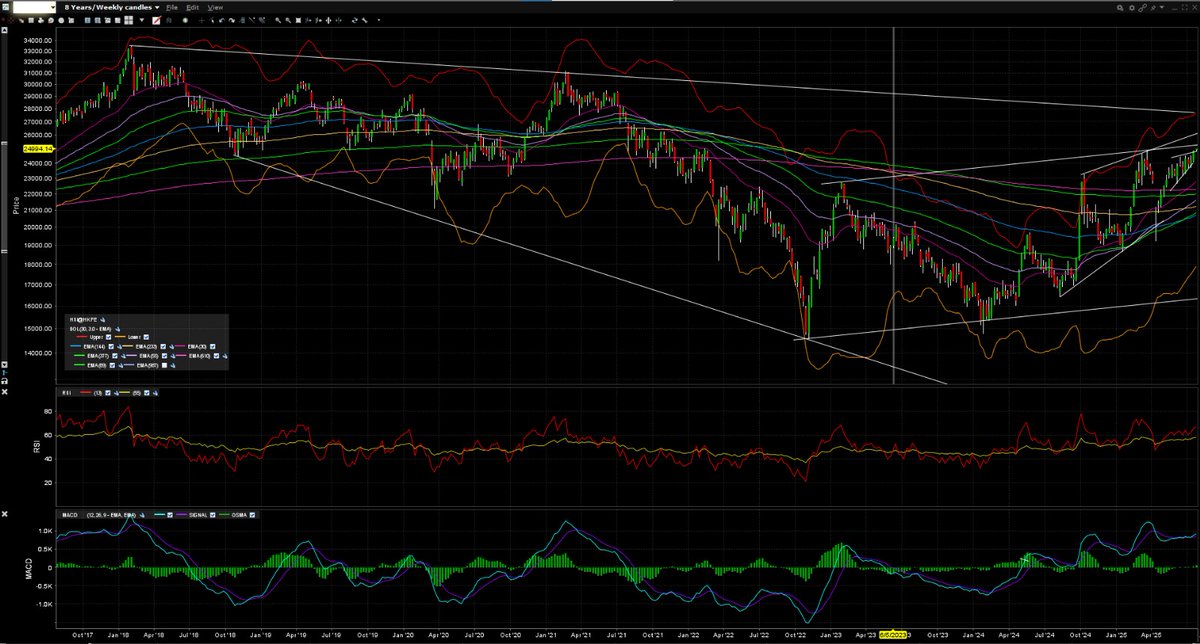Close the MACD panel with its X
This screenshot has height=644, width=1200.
pyautogui.click(x=4, y=514)
